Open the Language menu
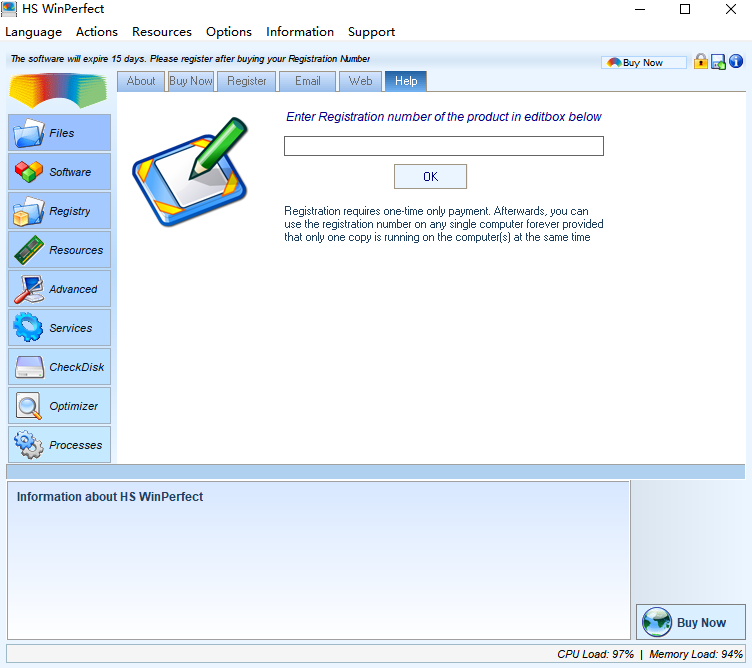This screenshot has height=668, width=752. coord(34,32)
